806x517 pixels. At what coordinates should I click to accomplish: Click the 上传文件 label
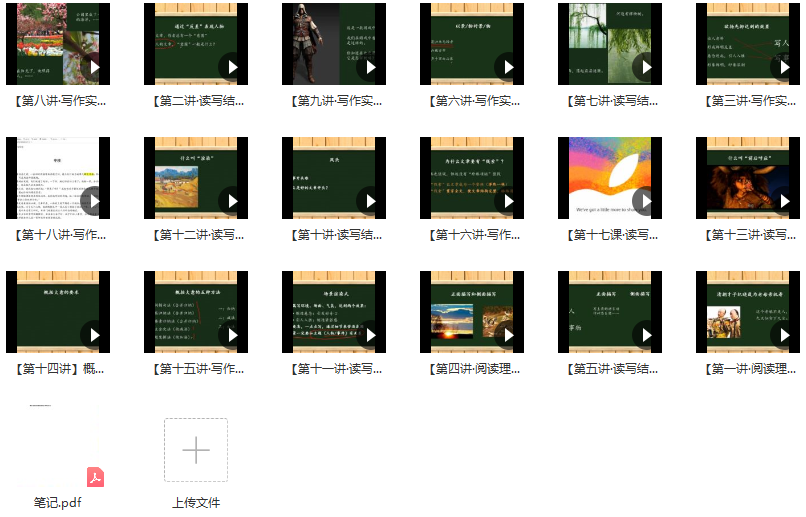(x=196, y=503)
